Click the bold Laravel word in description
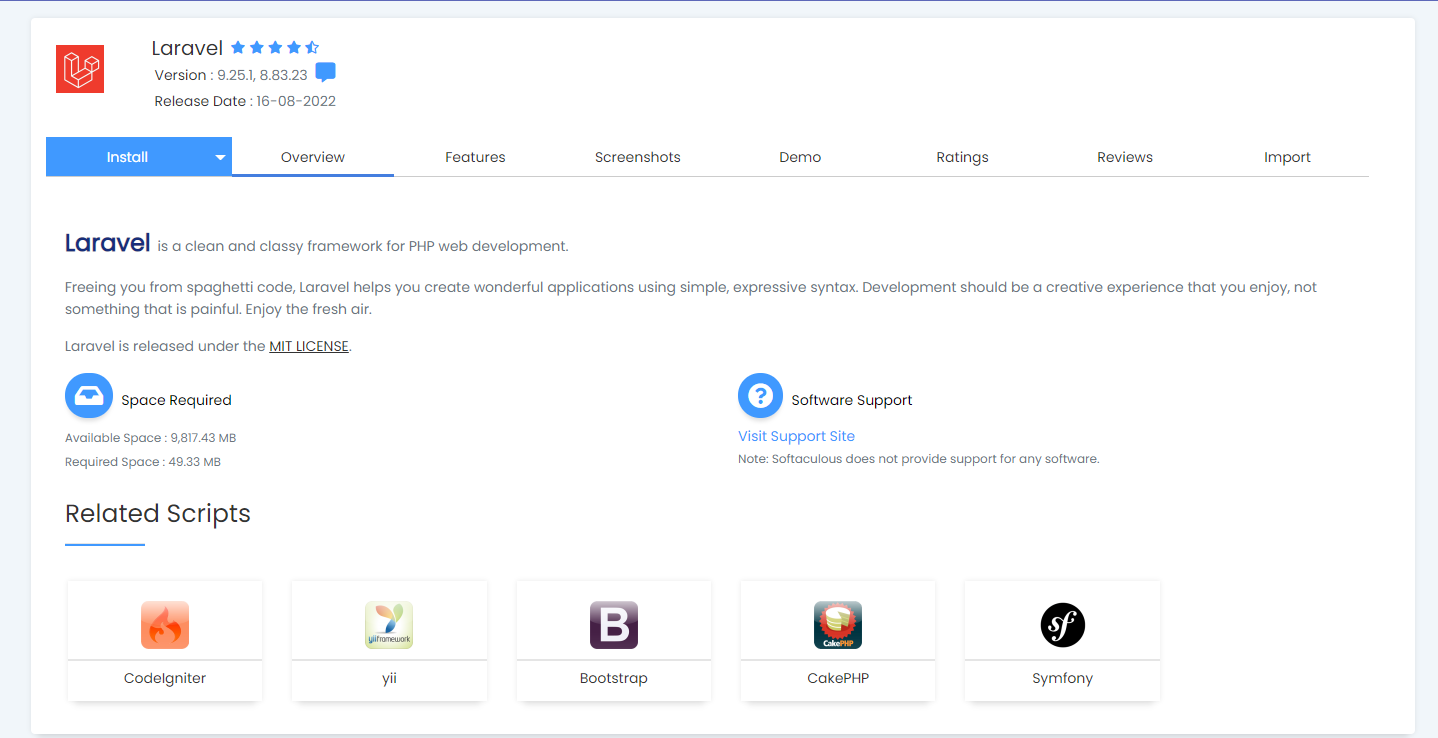The image size is (1438, 738). tap(107, 243)
